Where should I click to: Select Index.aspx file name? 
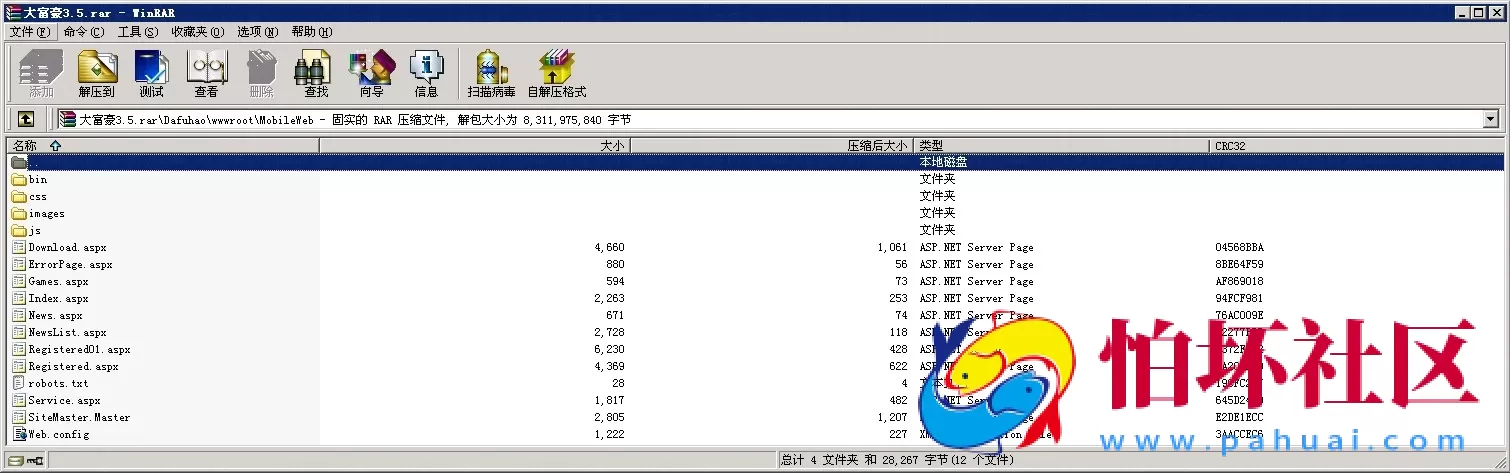click(58, 299)
